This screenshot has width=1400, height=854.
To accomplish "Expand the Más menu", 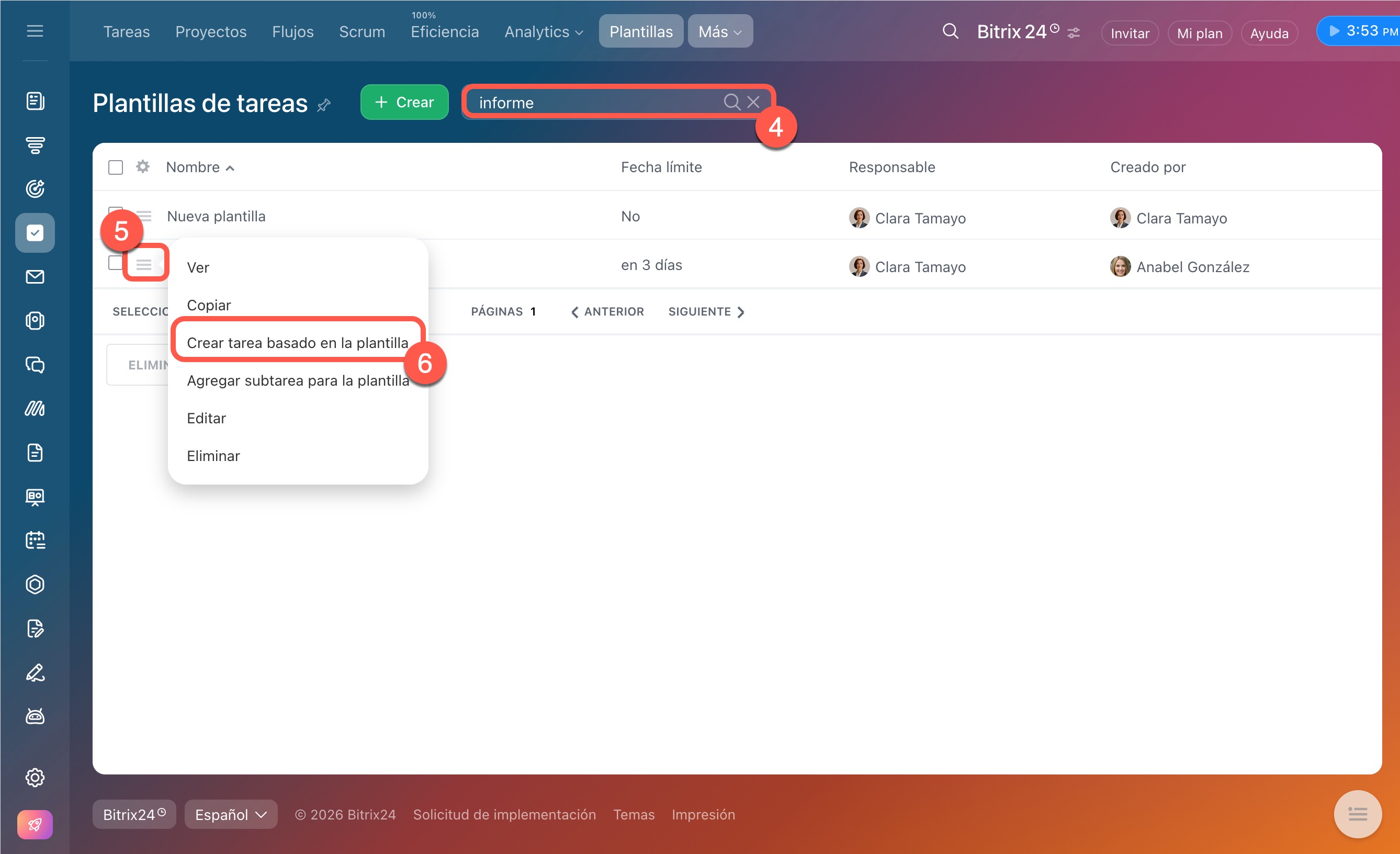I will 720,31.
